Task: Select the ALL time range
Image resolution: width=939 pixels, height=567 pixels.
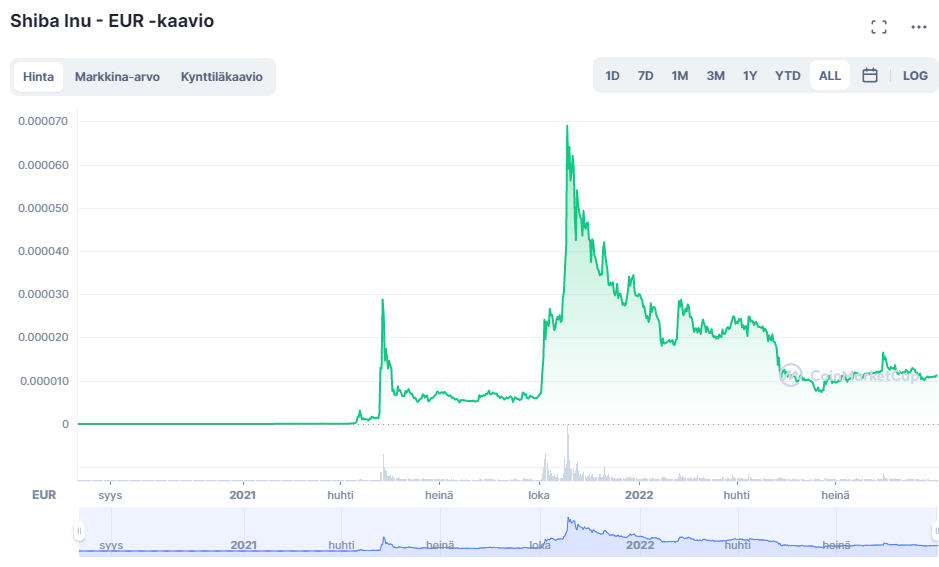Action: point(830,75)
